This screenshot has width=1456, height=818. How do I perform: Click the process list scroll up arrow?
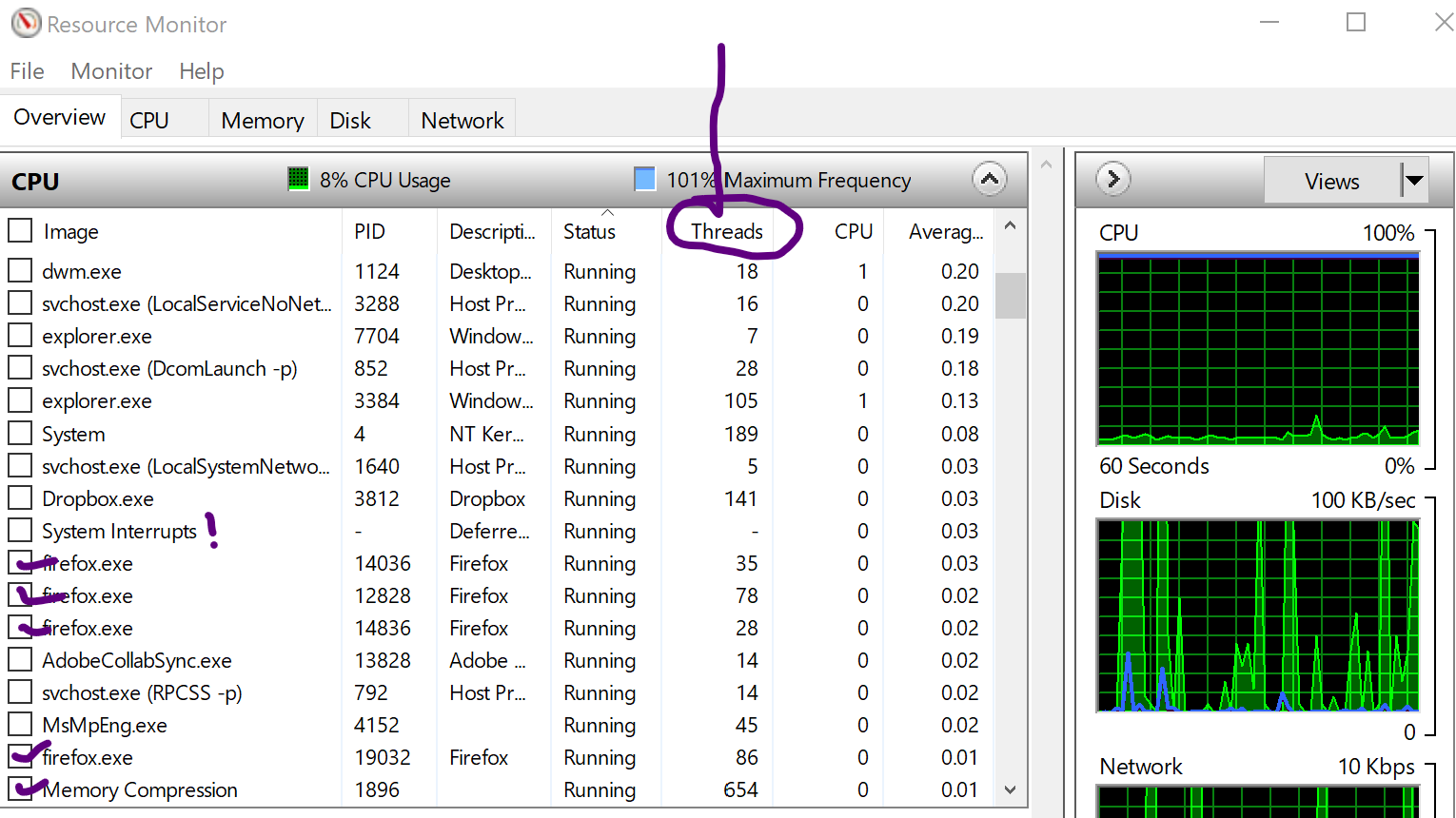(x=1011, y=225)
